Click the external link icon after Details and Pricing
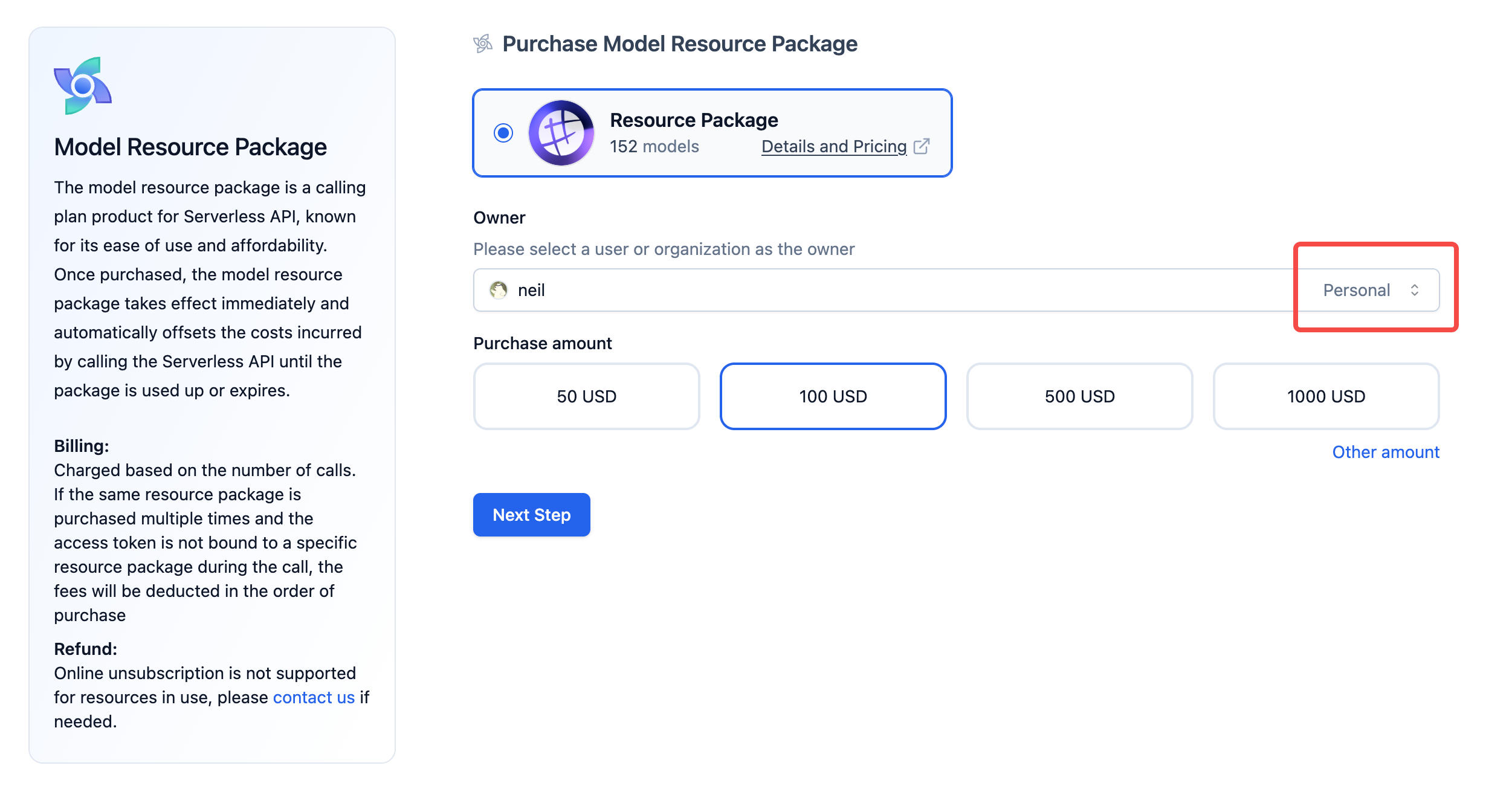 pos(922,146)
